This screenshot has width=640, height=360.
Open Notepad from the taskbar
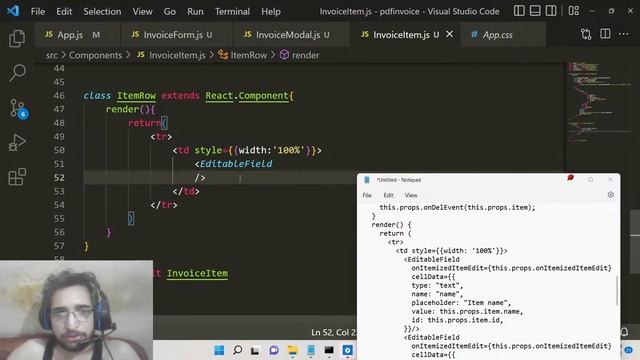pyautogui.click(x=311, y=350)
